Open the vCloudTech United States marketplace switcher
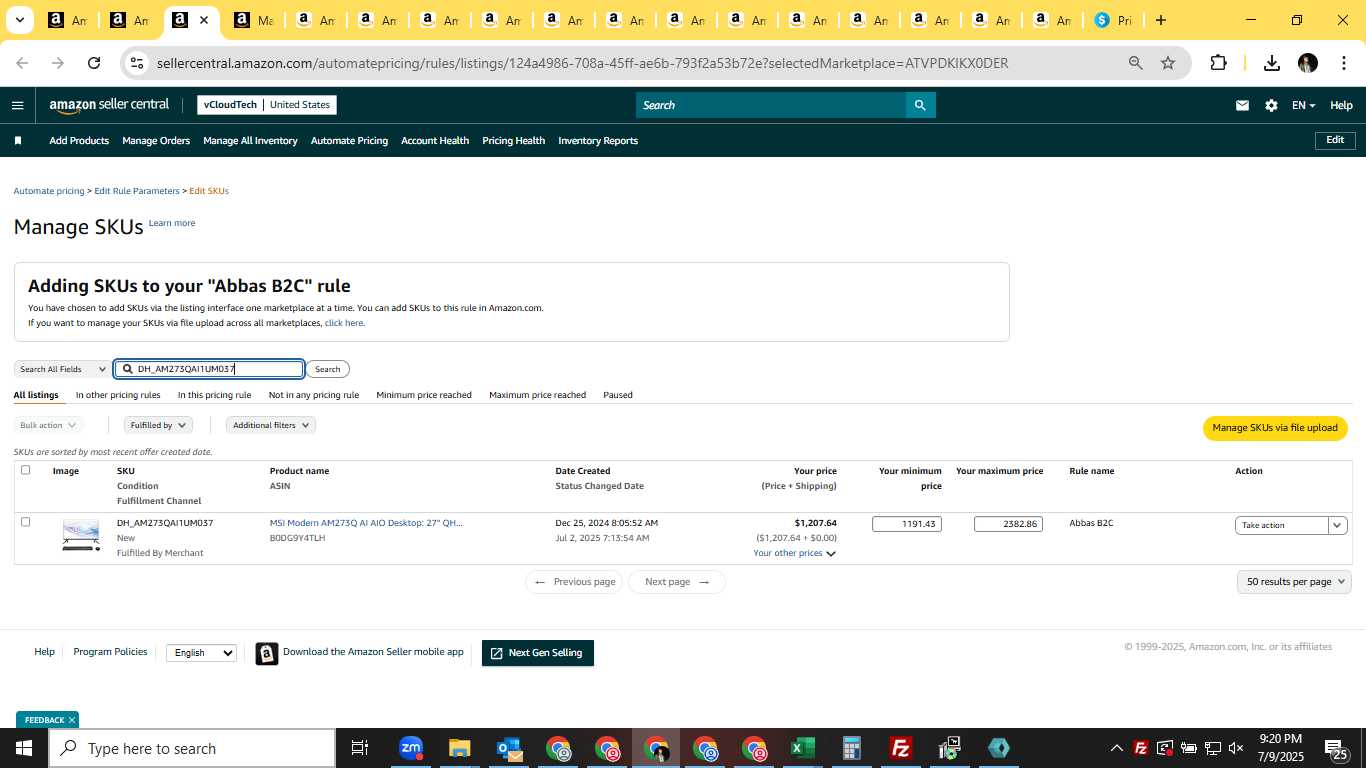Image resolution: width=1366 pixels, height=768 pixels. (267, 105)
